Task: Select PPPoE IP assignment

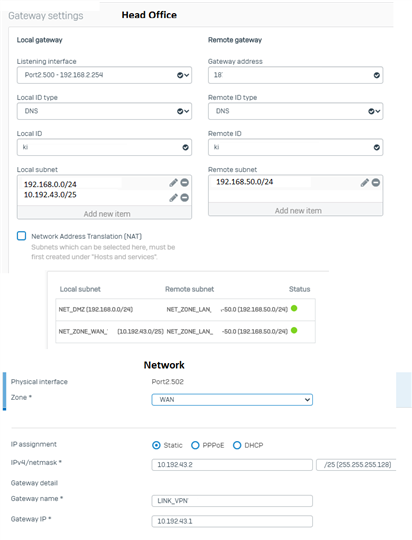Action: [195, 445]
